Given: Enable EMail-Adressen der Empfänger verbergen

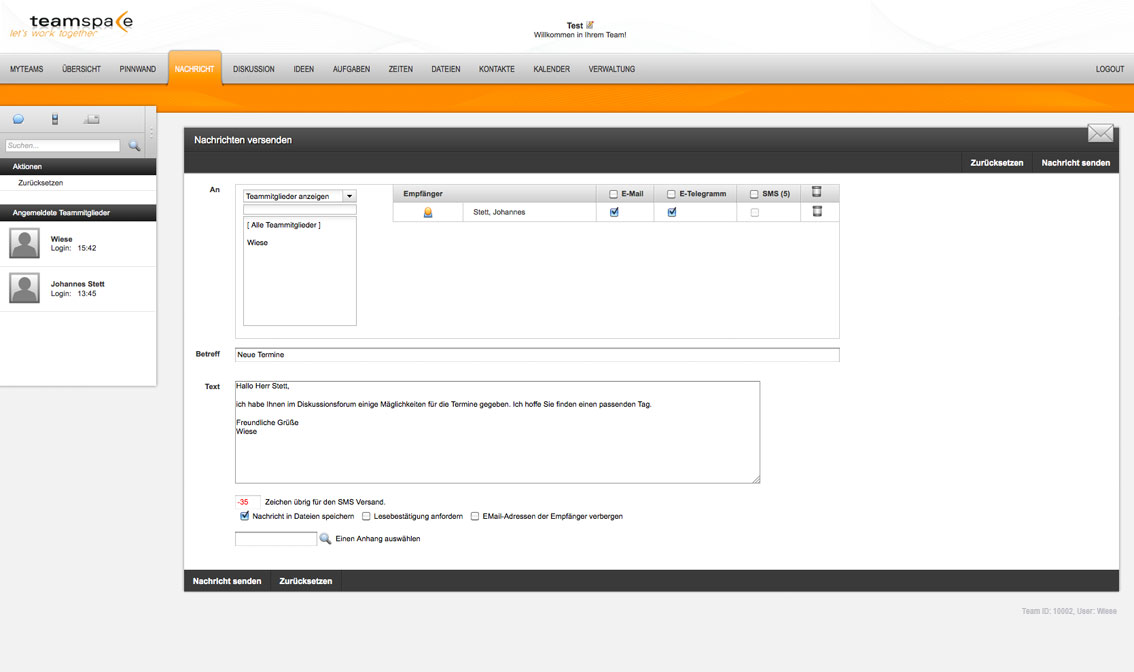Looking at the screenshot, I should click(x=474, y=516).
